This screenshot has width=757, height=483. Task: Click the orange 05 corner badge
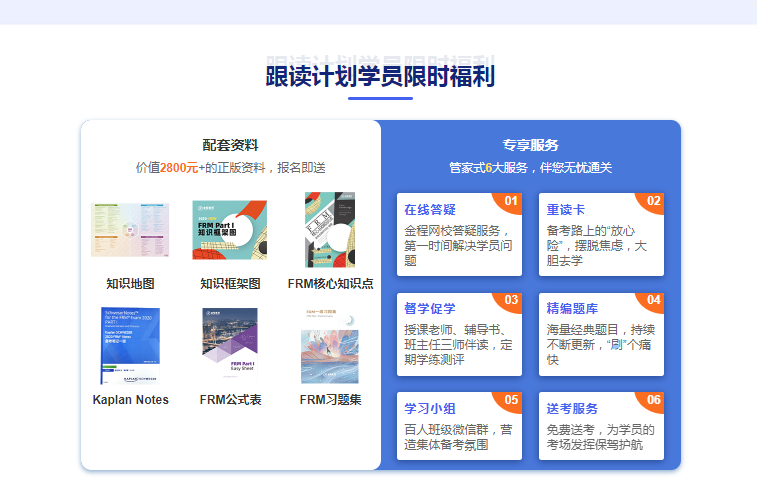click(510, 400)
